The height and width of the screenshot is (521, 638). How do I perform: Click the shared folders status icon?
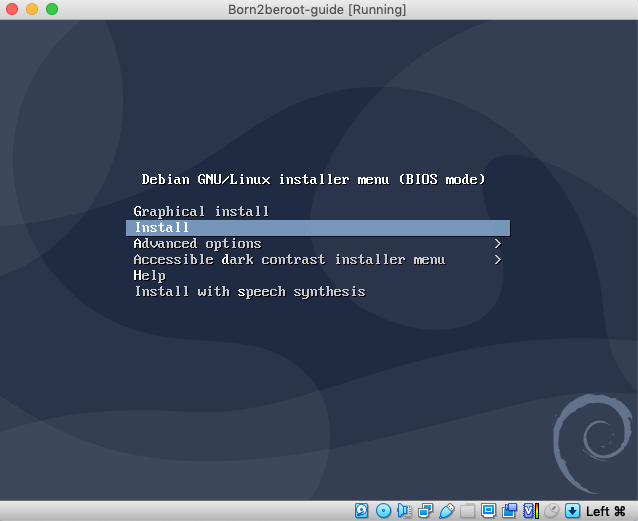pos(468,510)
